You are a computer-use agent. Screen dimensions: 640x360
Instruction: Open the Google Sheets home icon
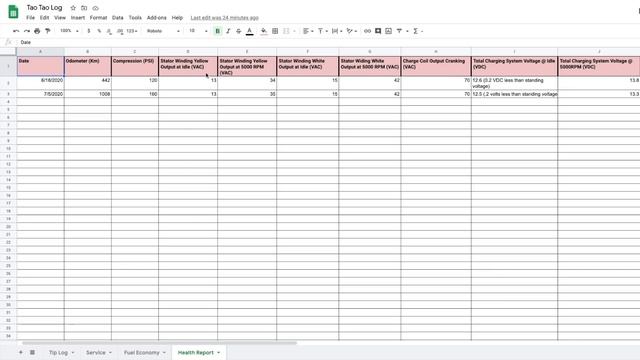tap(13, 11)
